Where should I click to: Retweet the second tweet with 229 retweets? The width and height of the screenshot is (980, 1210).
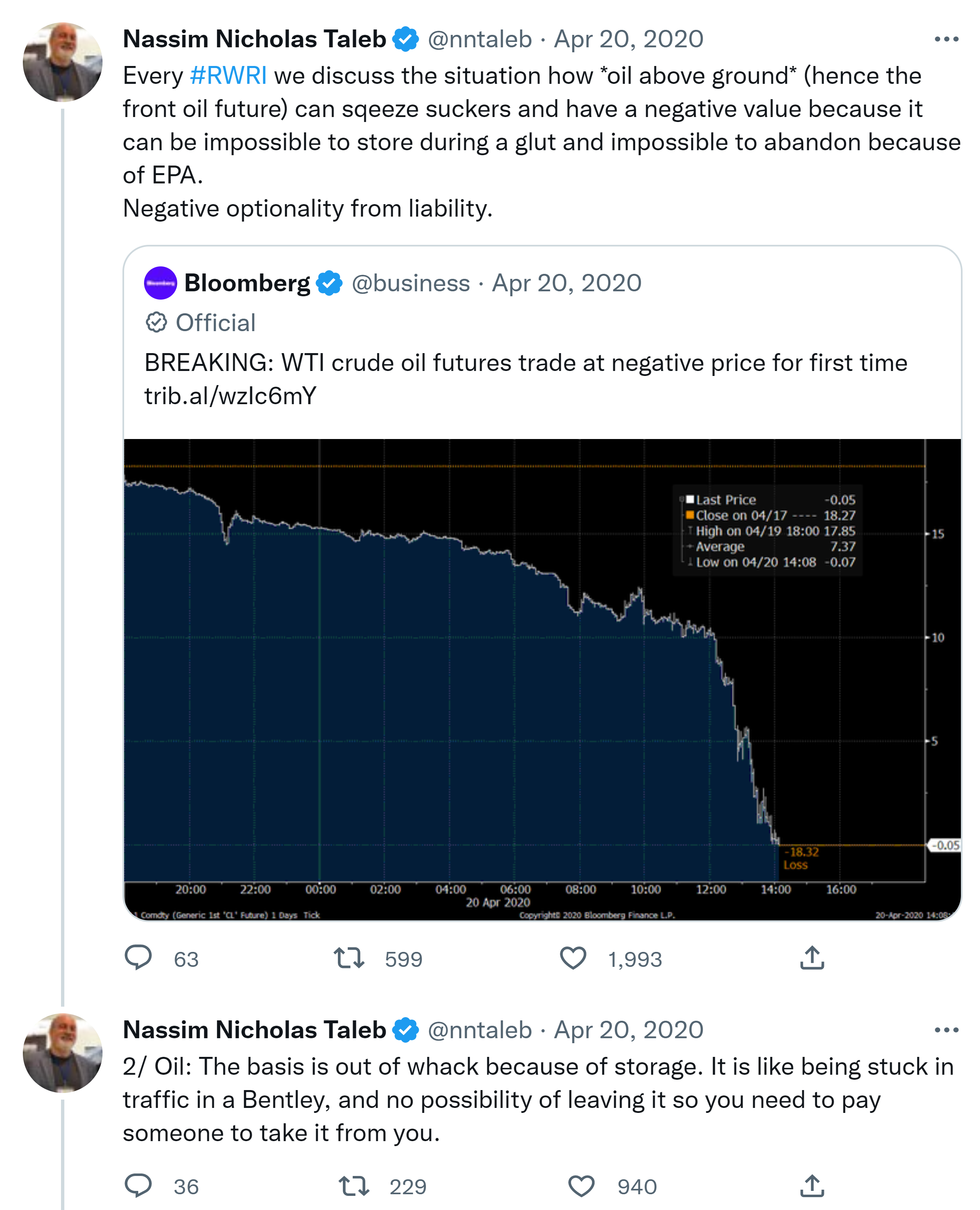354,1185
